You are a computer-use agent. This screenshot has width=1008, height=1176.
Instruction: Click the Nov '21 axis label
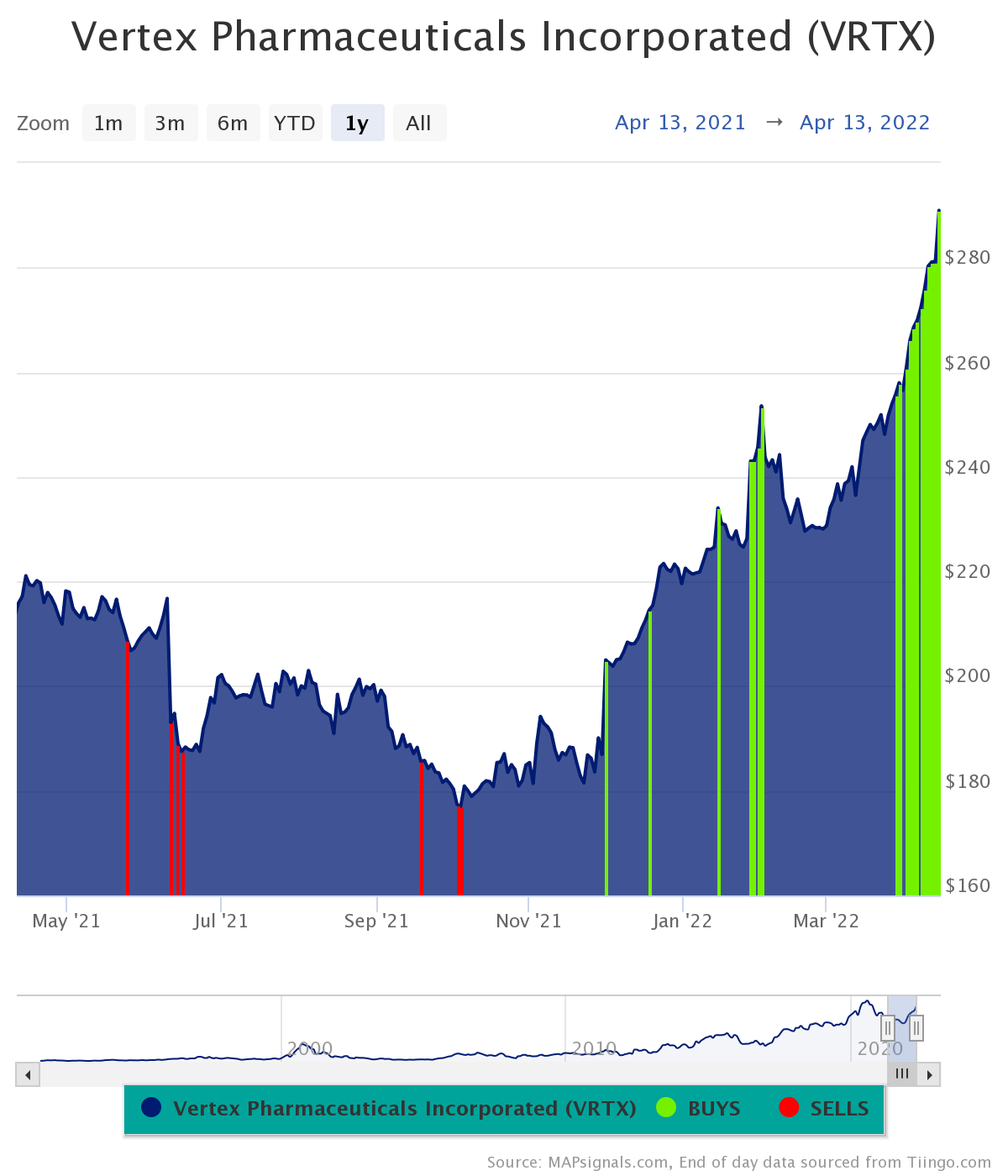click(x=528, y=921)
